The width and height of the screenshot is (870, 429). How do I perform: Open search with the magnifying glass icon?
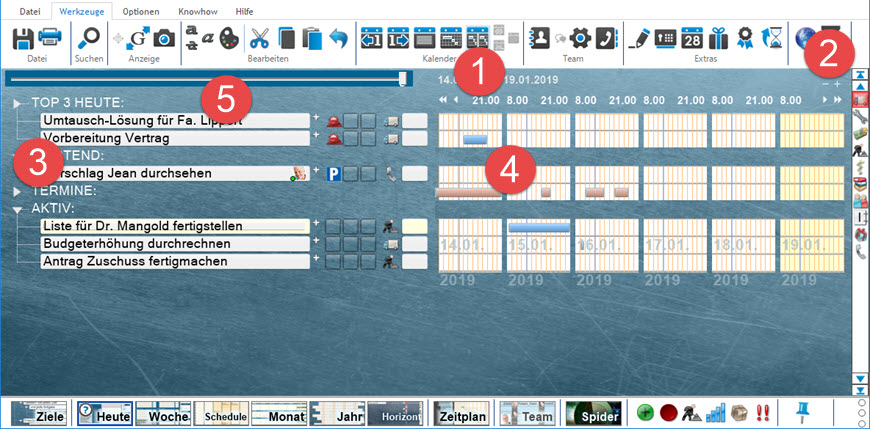89,39
